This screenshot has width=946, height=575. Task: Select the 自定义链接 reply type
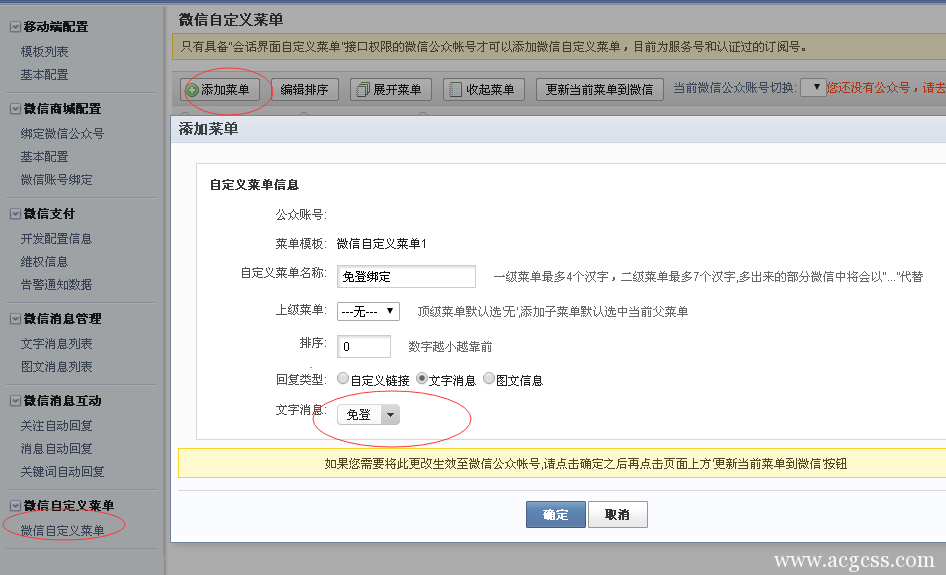(343, 378)
